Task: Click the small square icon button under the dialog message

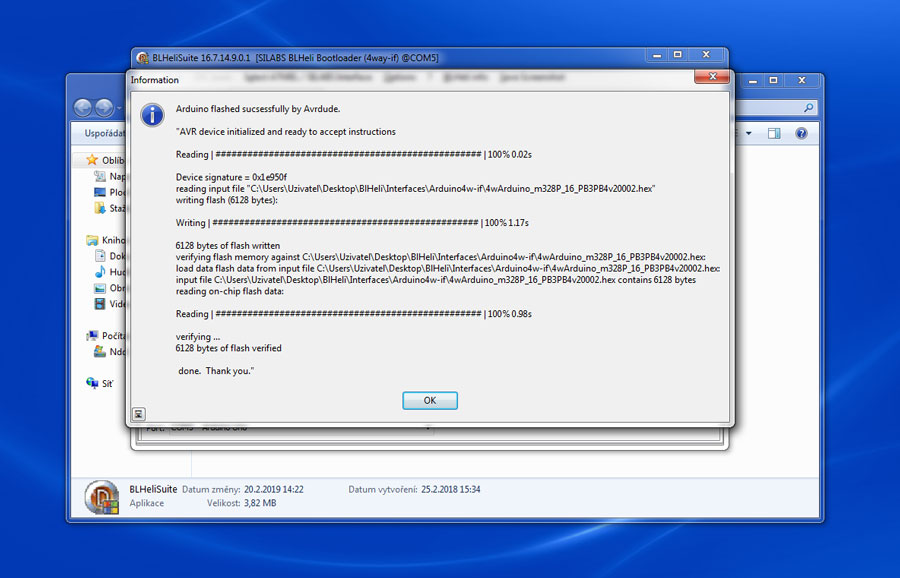Action: point(138,413)
